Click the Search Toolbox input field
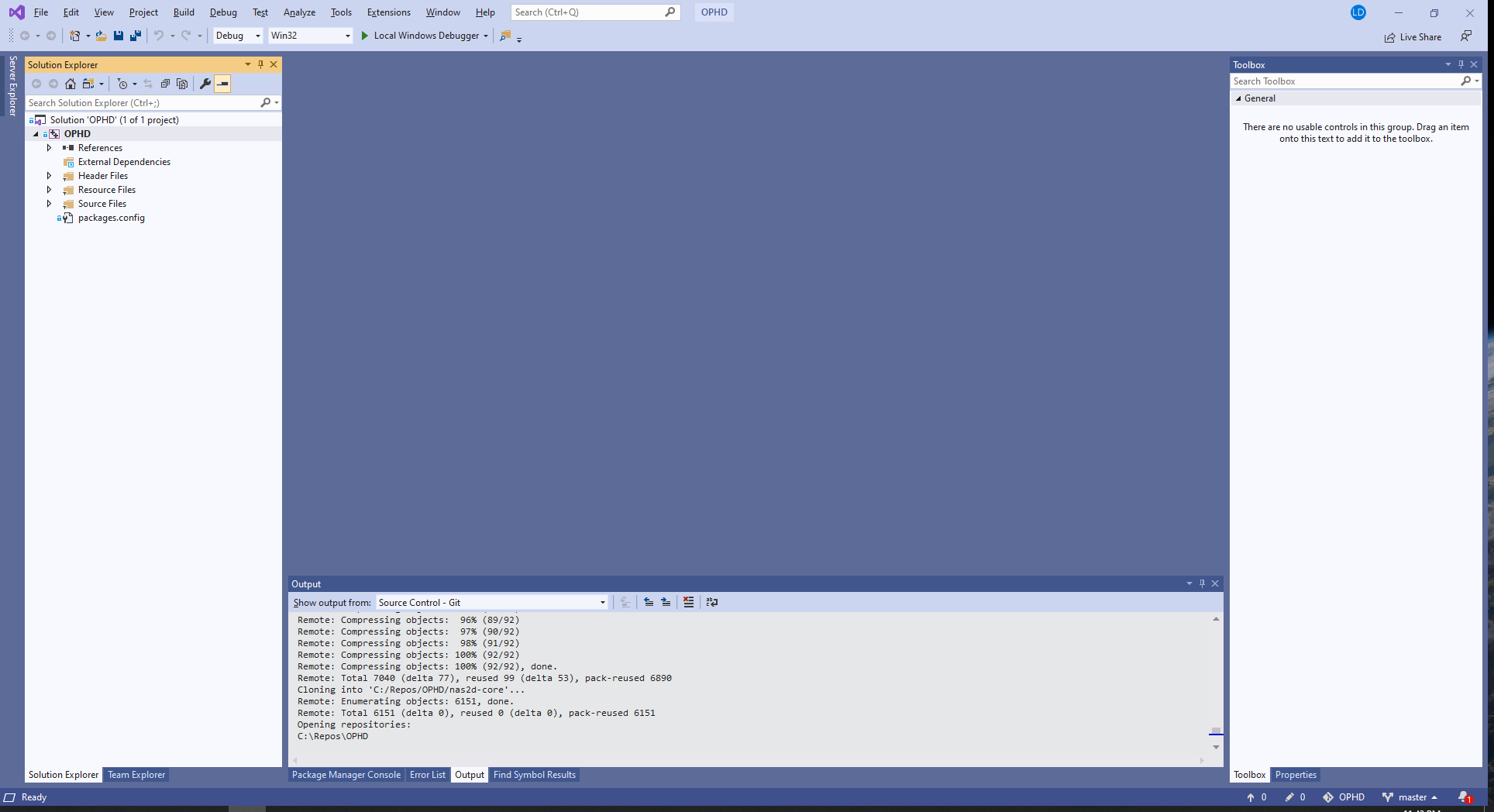 [x=1345, y=81]
